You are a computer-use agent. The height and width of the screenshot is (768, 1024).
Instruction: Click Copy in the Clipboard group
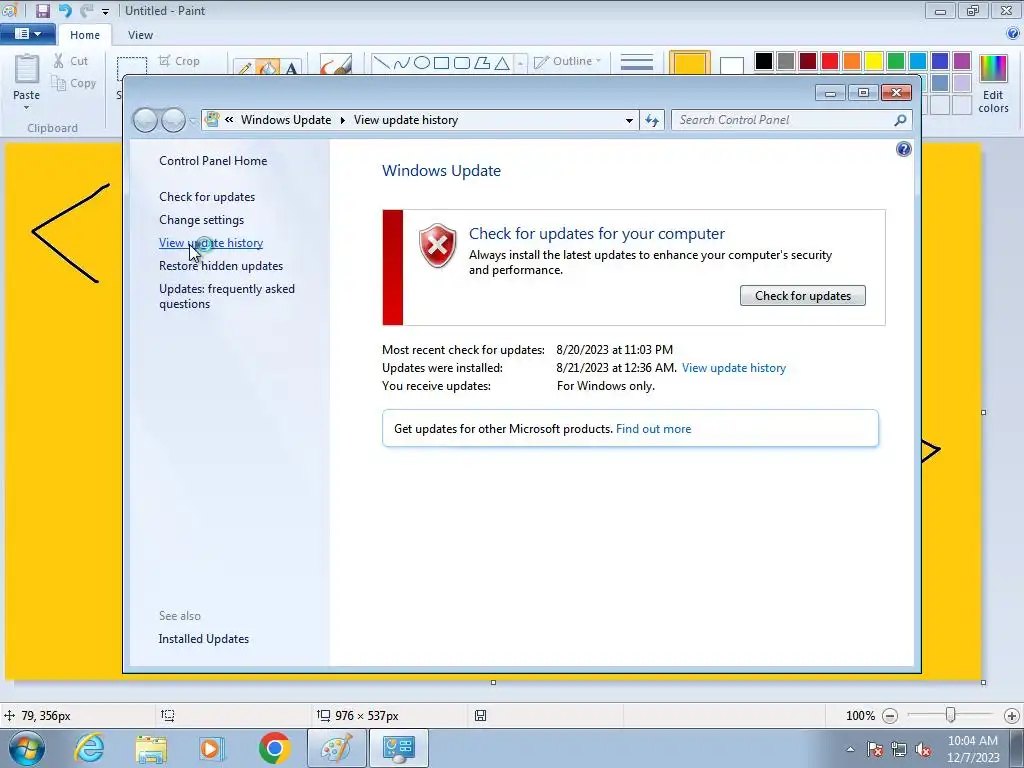[x=74, y=83]
